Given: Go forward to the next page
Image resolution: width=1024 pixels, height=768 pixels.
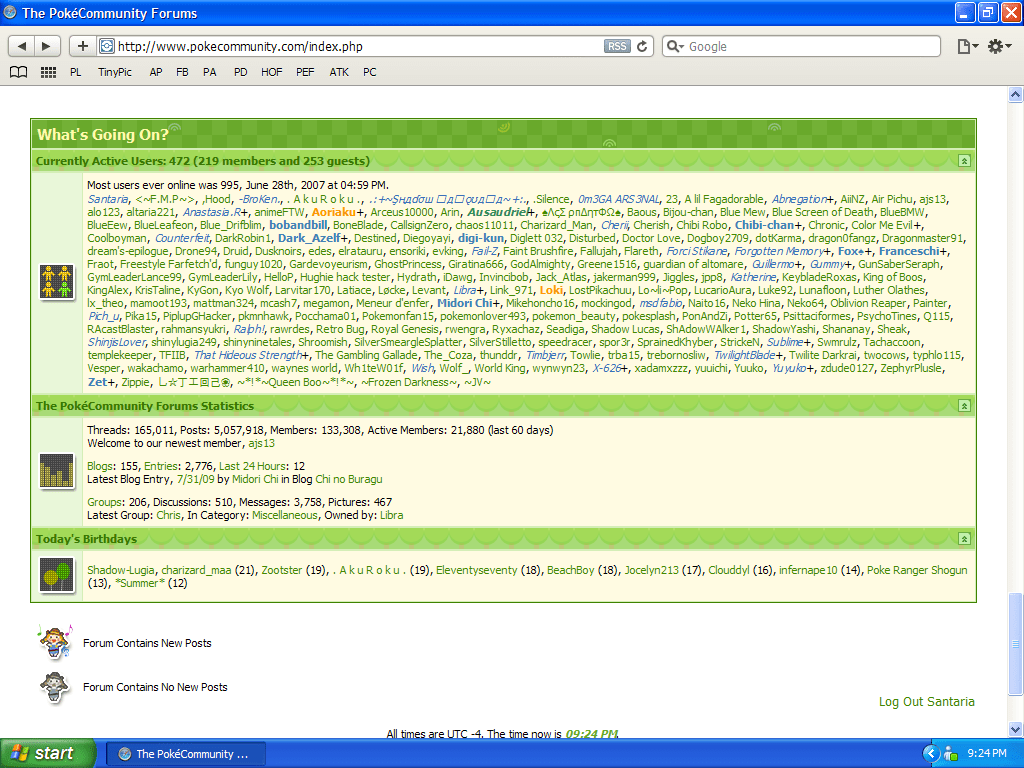Looking at the screenshot, I should click(x=46, y=46).
